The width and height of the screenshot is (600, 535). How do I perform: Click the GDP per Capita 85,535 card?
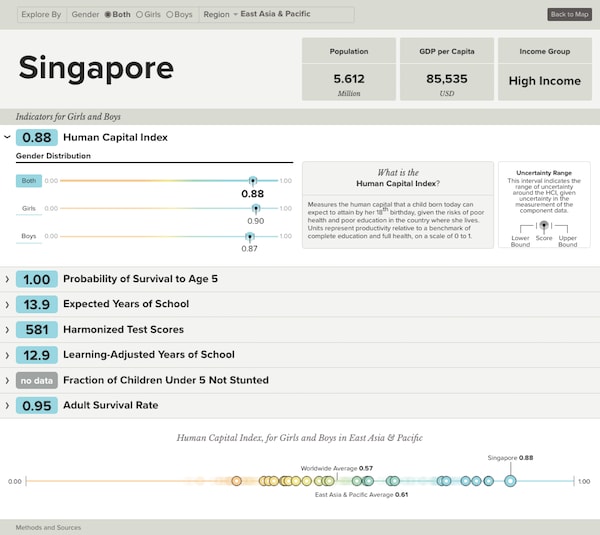(447, 69)
